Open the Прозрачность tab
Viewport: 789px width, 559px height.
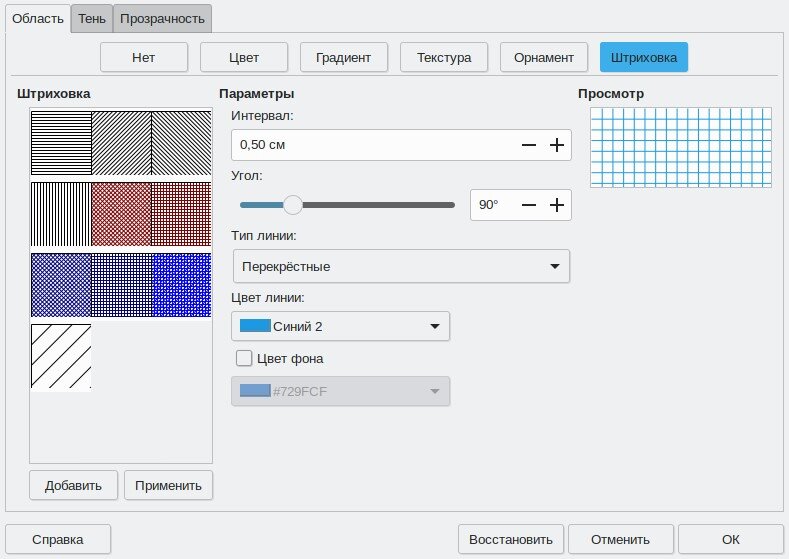(x=162, y=19)
